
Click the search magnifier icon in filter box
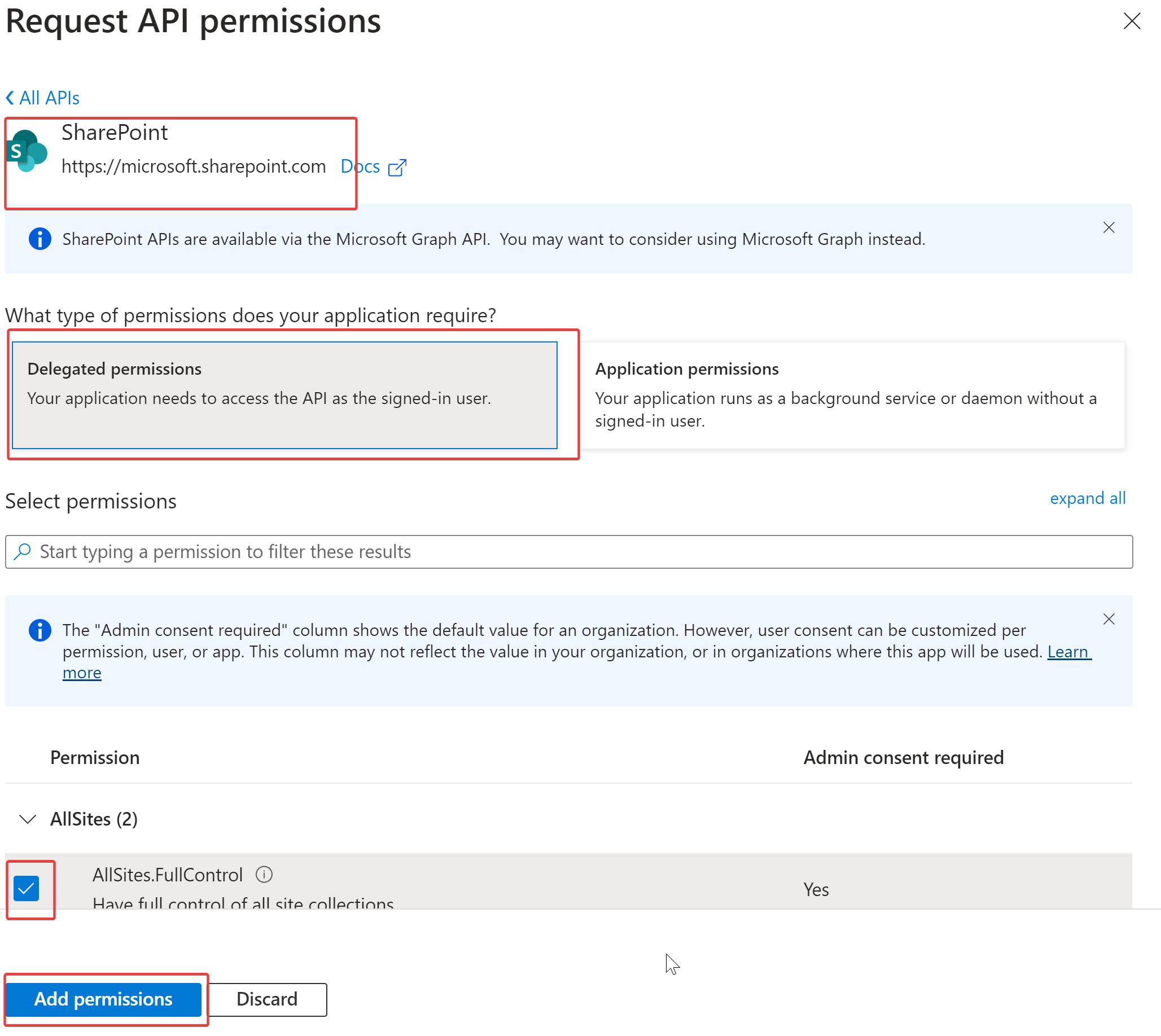22,551
